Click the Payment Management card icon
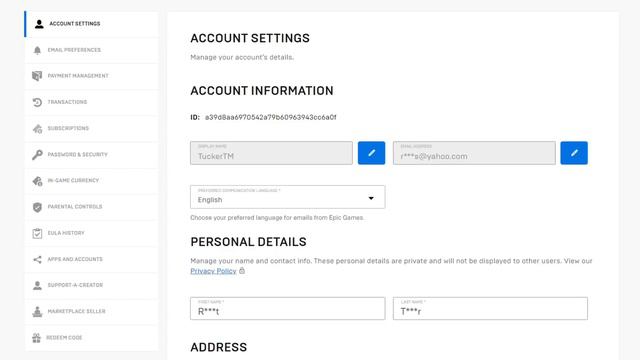640x360 pixels. [37, 76]
